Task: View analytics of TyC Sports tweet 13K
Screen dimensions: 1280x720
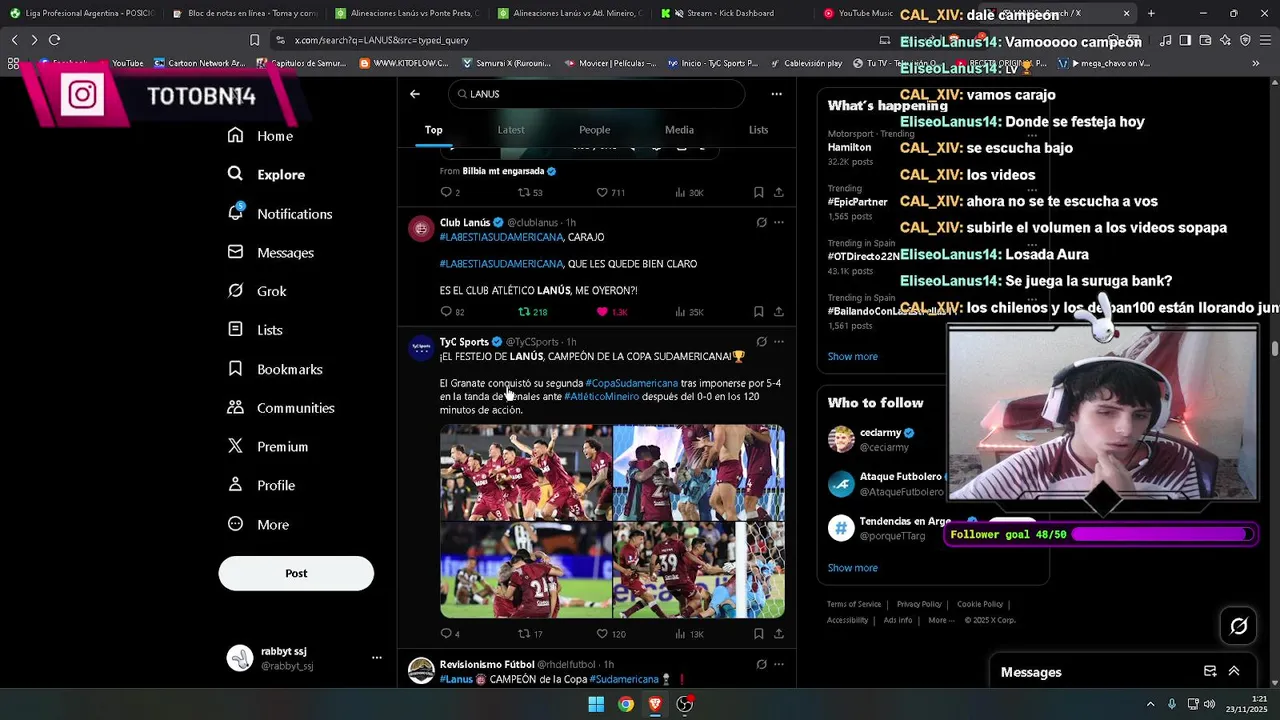Action: (x=689, y=634)
